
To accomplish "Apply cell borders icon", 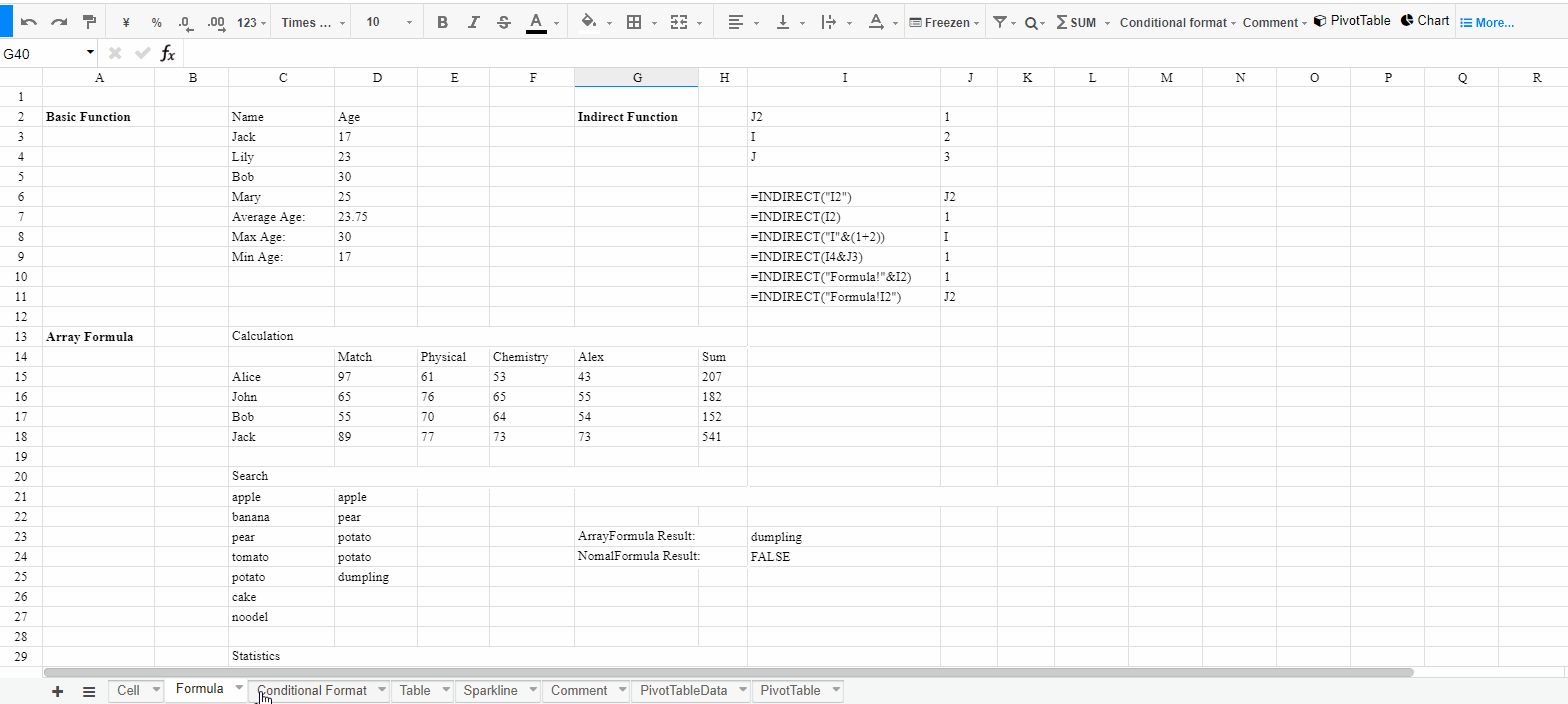I will pos(634,22).
